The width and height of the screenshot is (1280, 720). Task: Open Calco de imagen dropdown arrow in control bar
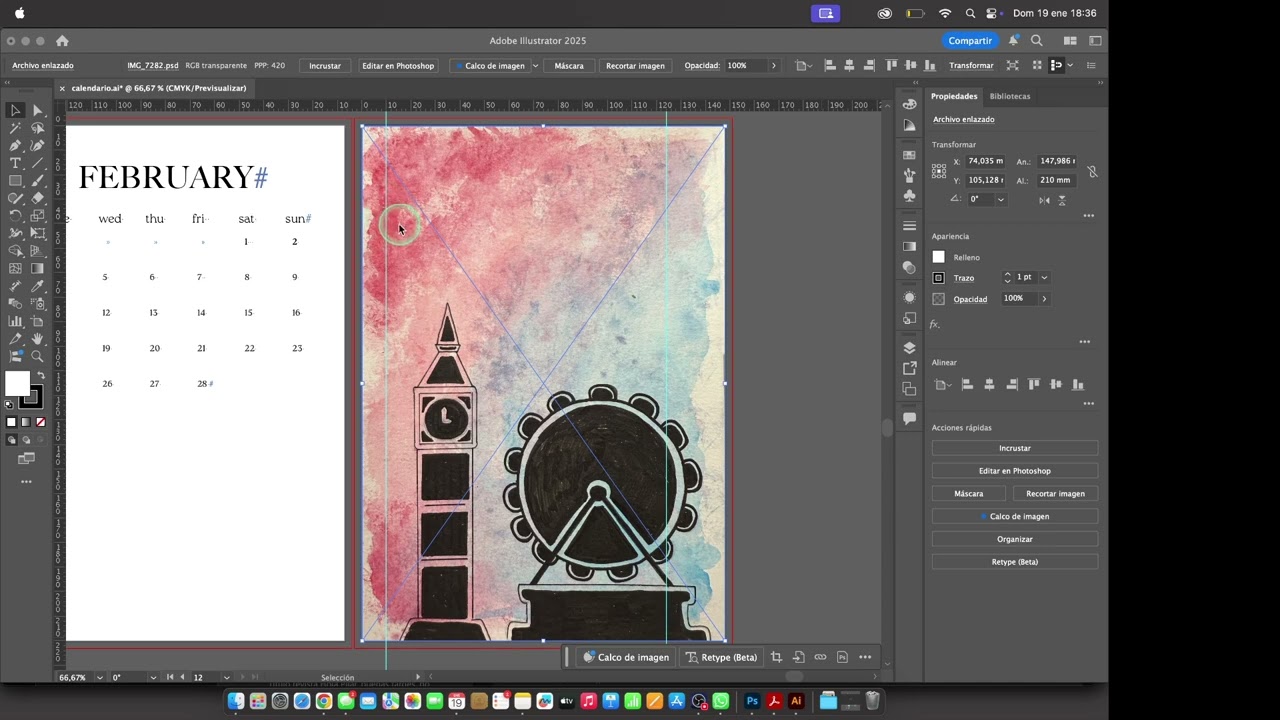pyautogui.click(x=535, y=66)
